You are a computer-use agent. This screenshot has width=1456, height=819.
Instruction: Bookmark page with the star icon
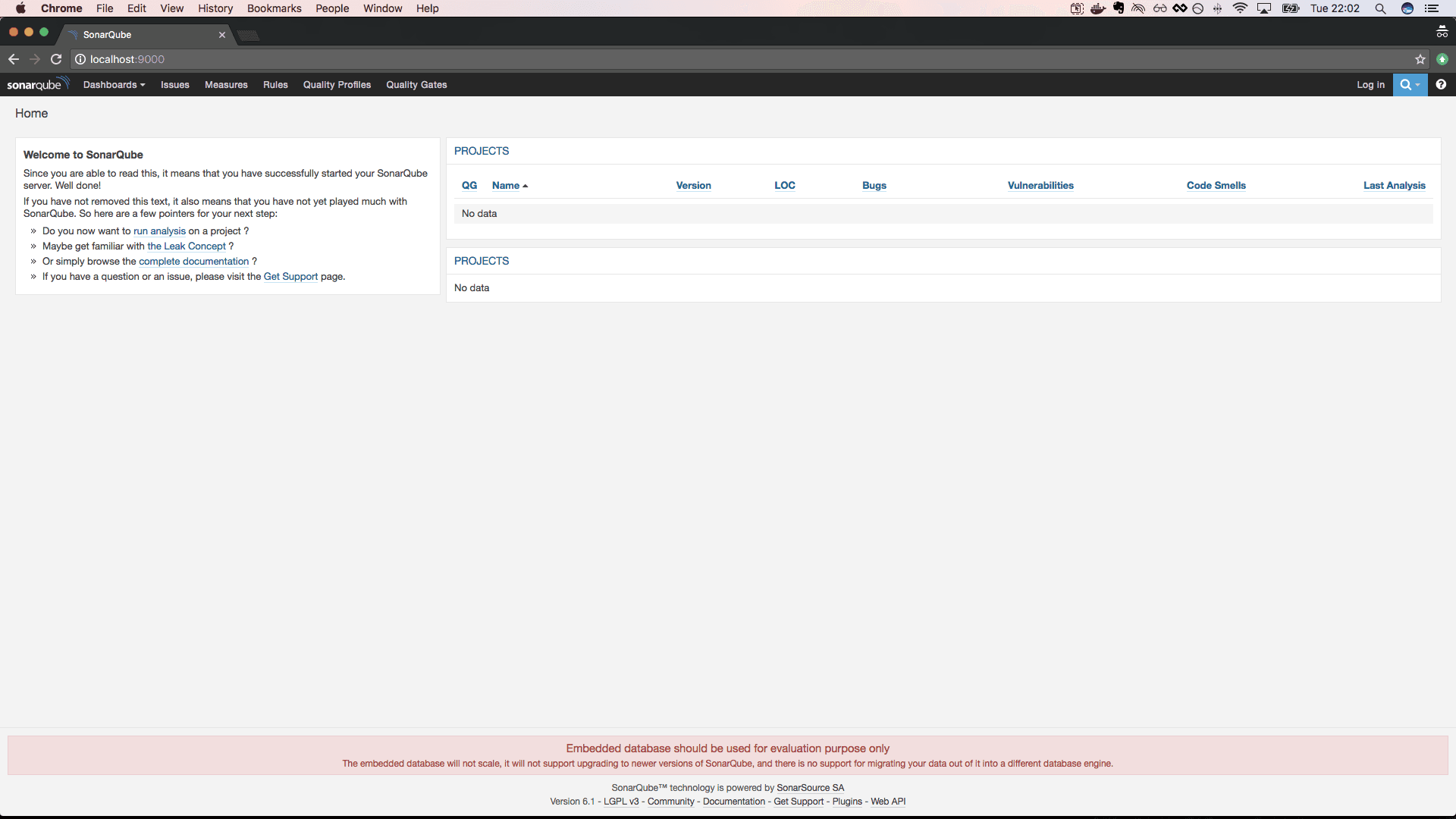click(x=1420, y=59)
